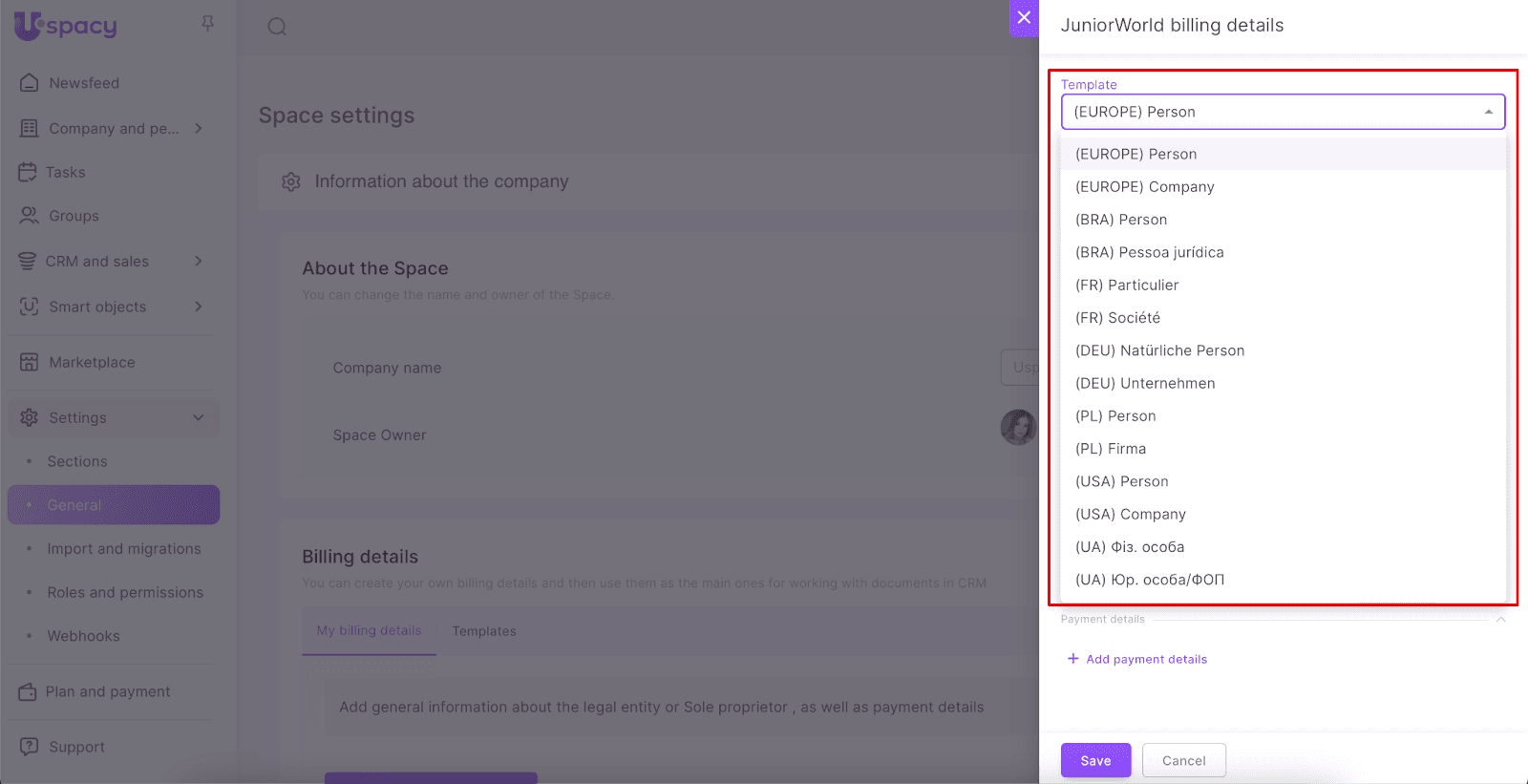Close the billing details panel
The image size is (1528, 784).
click(1024, 18)
